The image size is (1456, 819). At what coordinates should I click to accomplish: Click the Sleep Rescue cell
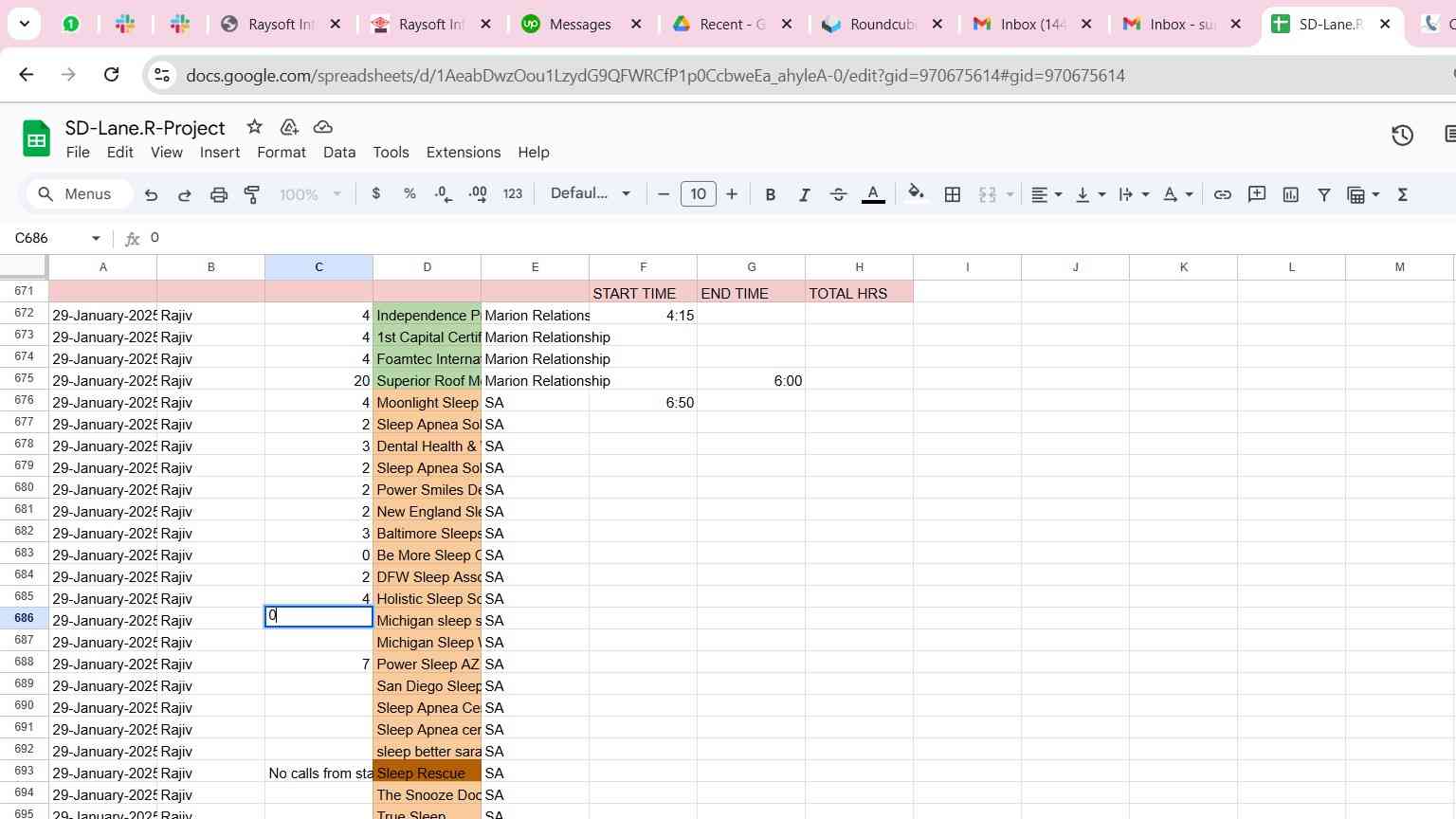tap(427, 773)
